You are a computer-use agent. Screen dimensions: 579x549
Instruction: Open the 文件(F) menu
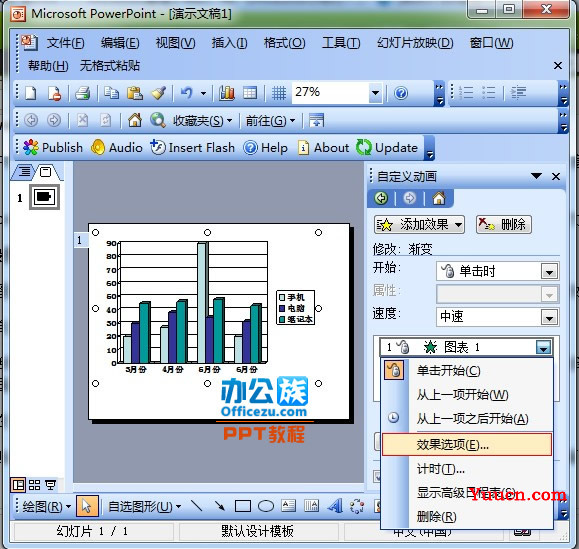(x=65, y=43)
